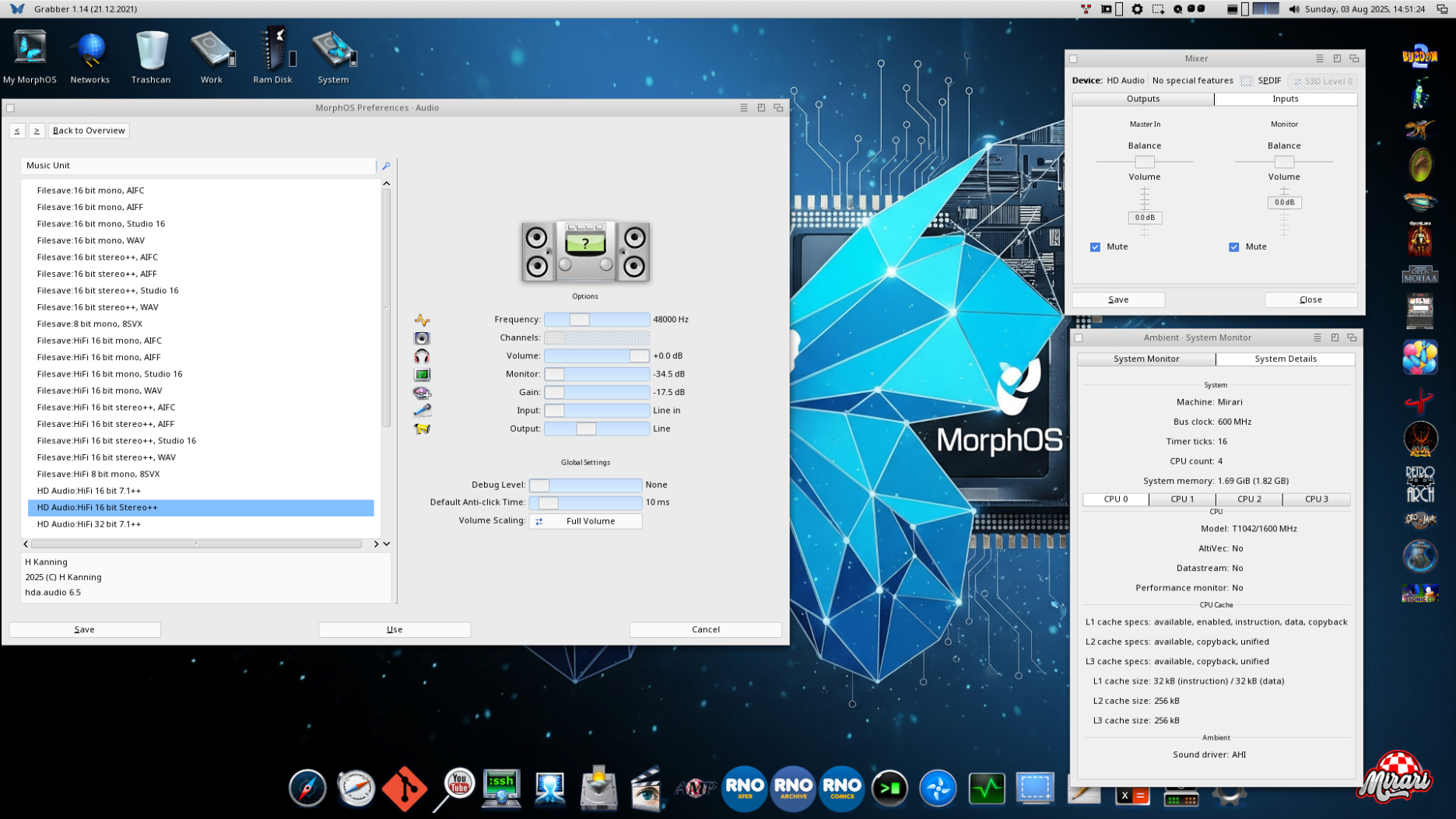Launch the RNO ARCHIVE dock icon
The height and width of the screenshot is (819, 1456).
(x=793, y=788)
